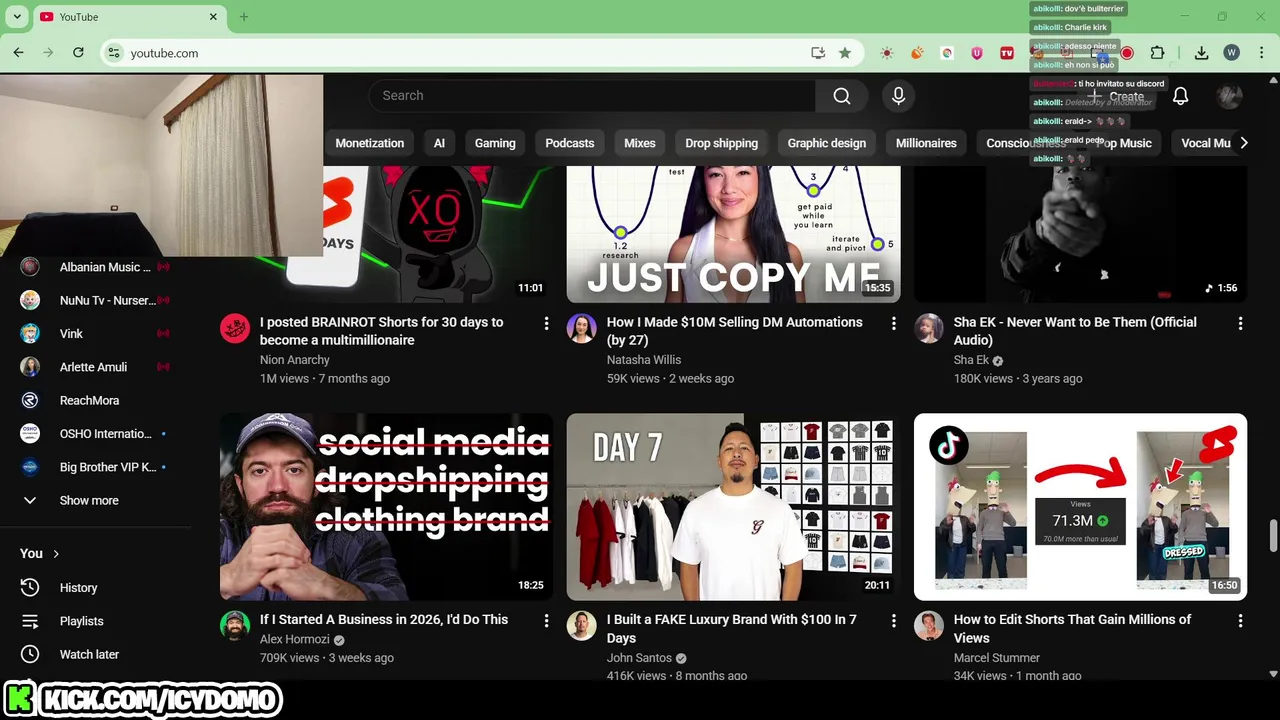This screenshot has width=1280, height=720.
Task: Open the Chrome extensions puzzle icon
Action: (x=1157, y=53)
